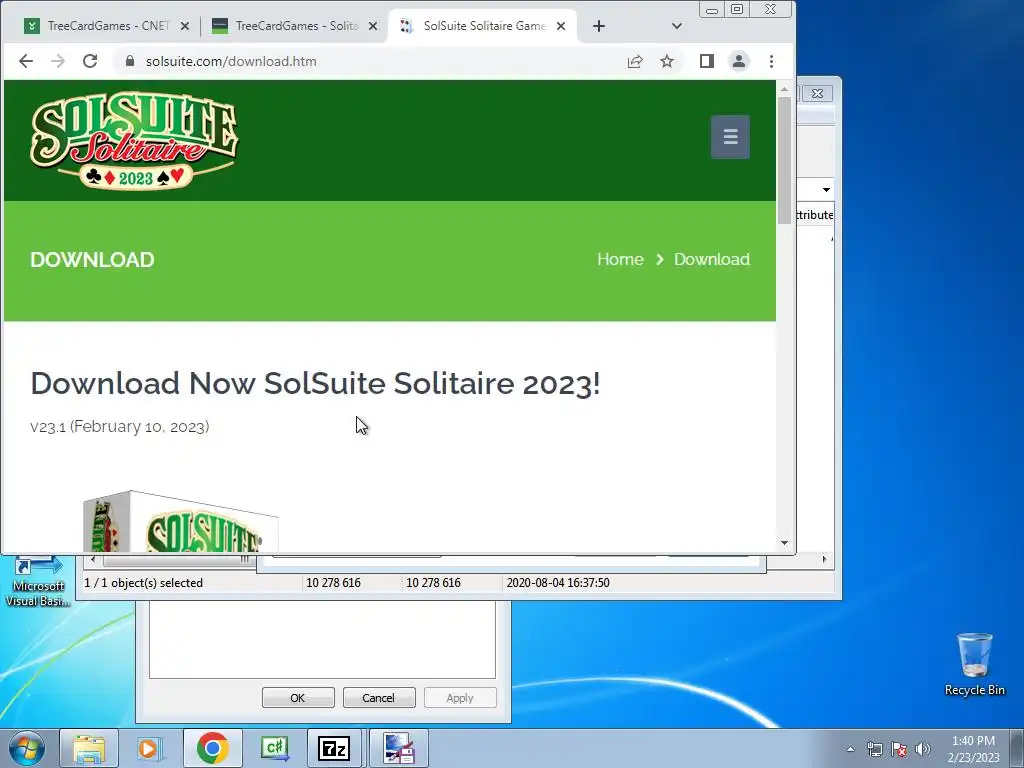1024x768 pixels.
Task: Show hidden system tray icons
Action: point(850,749)
